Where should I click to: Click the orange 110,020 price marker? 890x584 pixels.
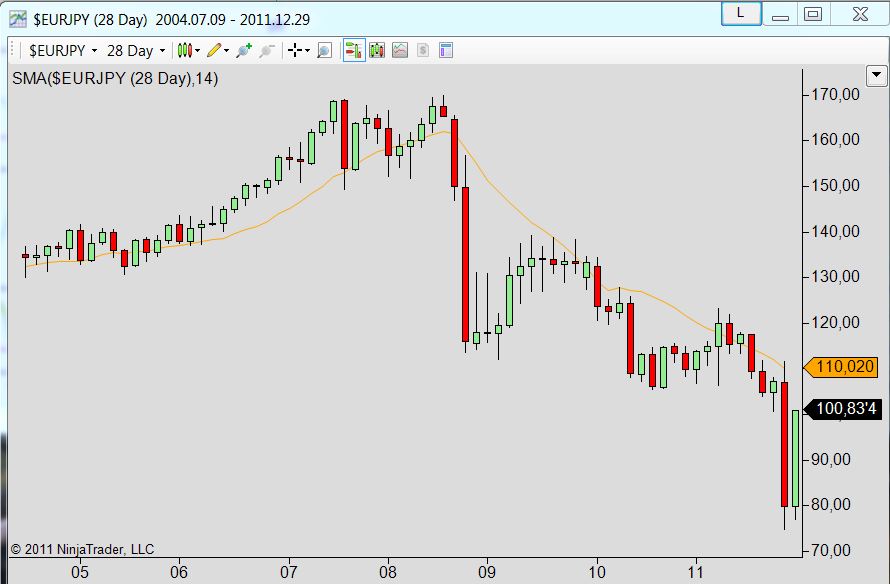point(841,367)
